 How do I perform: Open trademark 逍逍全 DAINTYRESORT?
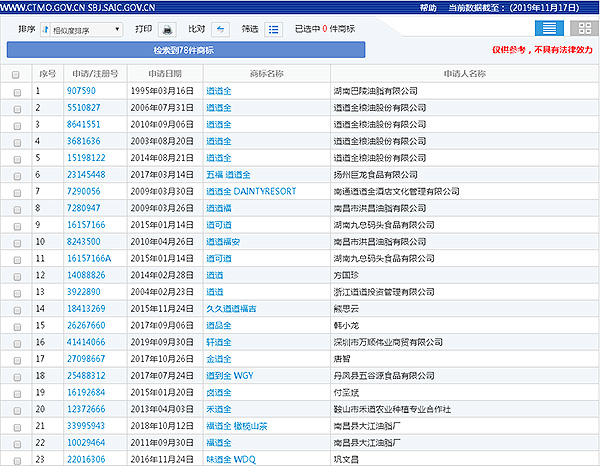point(251,191)
